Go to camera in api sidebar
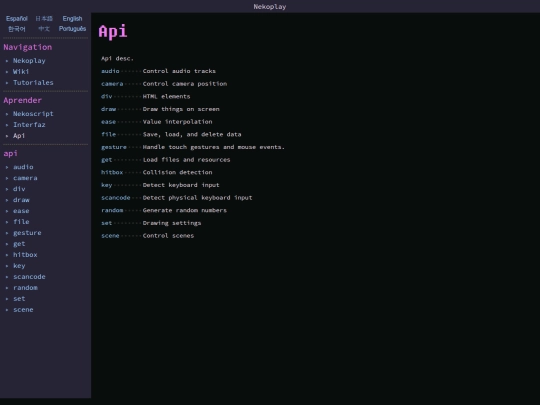Screen dimensions: 540x405 click(x=25, y=178)
